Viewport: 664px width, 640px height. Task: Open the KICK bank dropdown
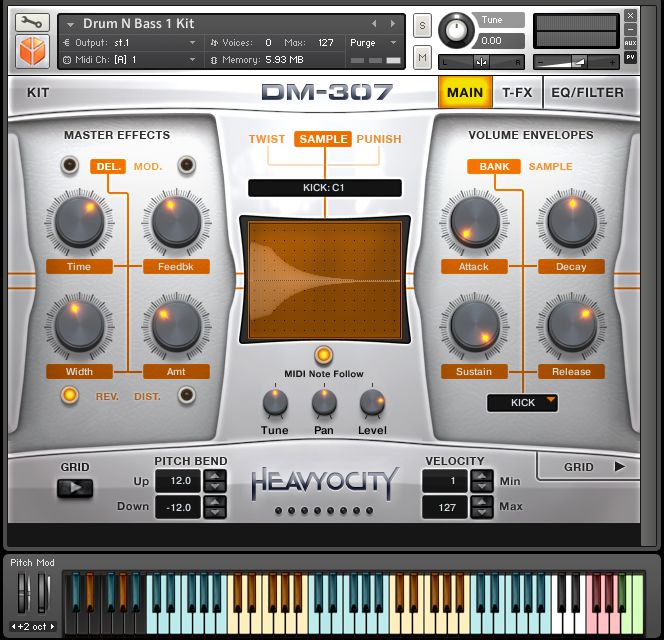pyautogui.click(x=523, y=402)
